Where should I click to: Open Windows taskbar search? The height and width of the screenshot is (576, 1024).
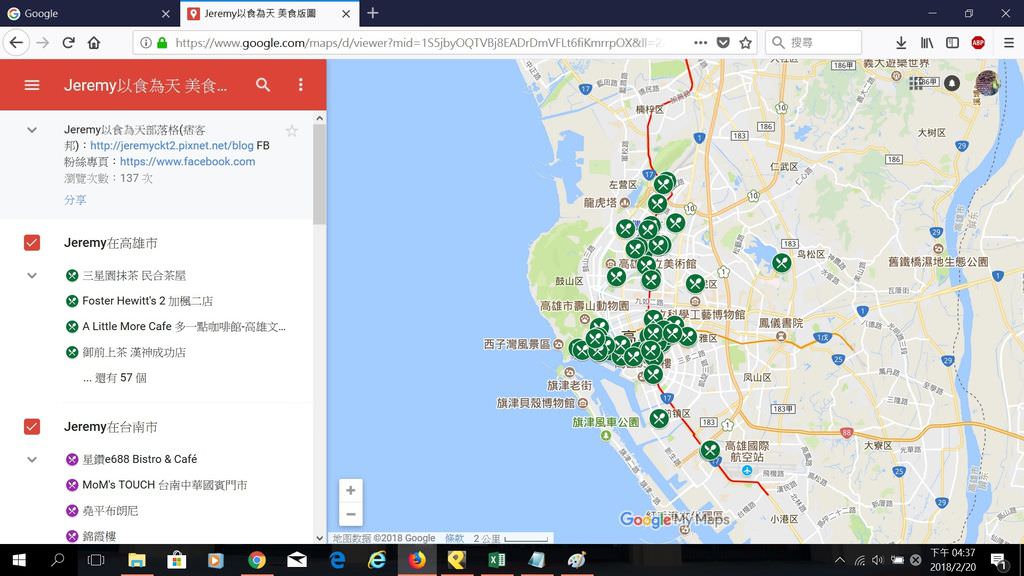click(x=57, y=560)
